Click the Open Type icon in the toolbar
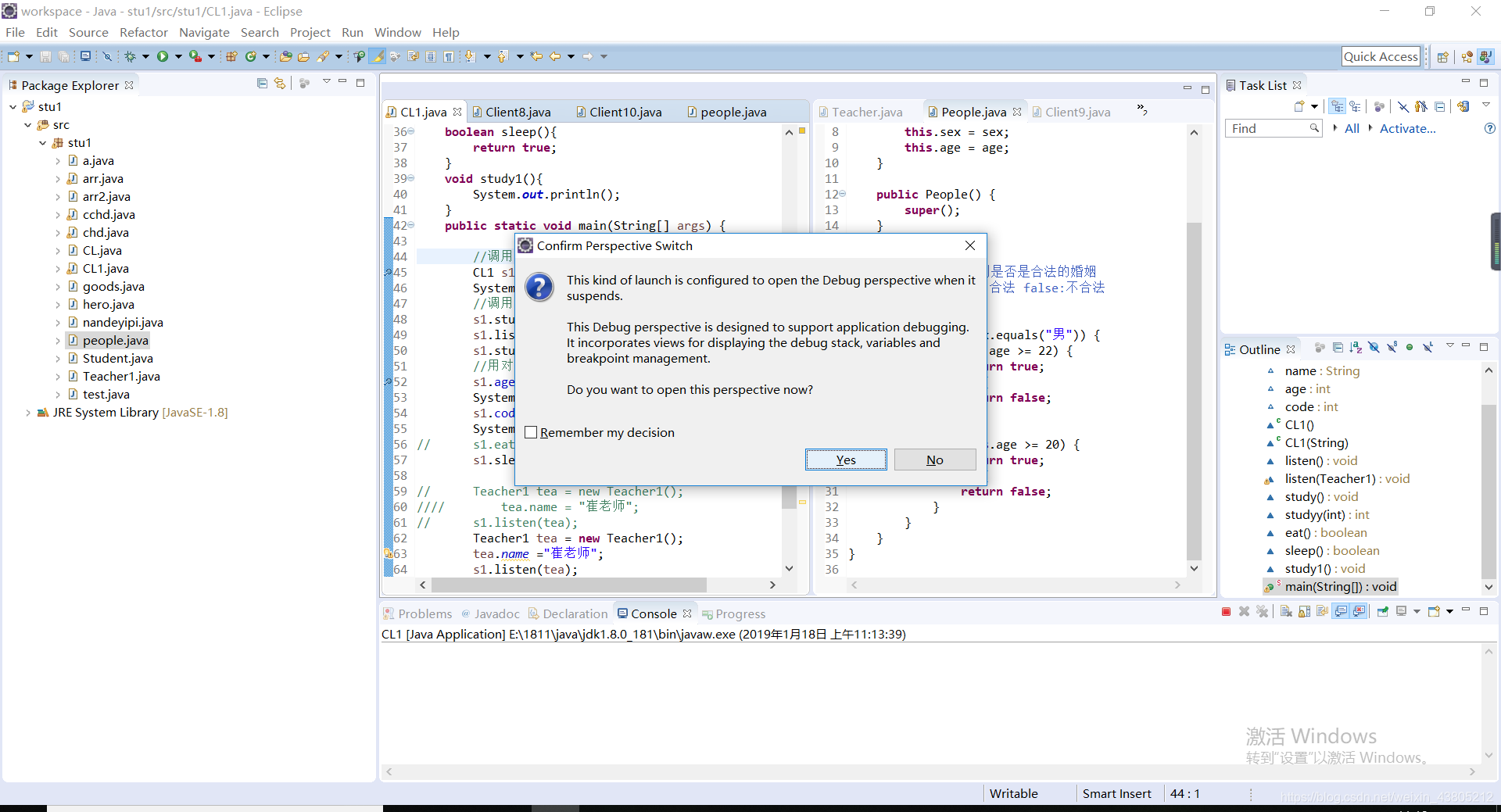Image resolution: width=1501 pixels, height=812 pixels. click(x=285, y=56)
